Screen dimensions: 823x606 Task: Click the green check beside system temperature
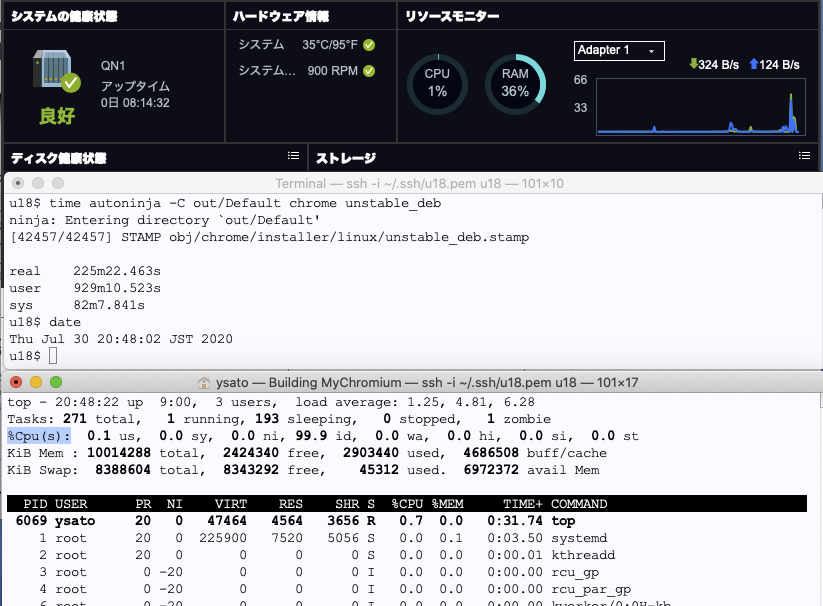point(369,45)
